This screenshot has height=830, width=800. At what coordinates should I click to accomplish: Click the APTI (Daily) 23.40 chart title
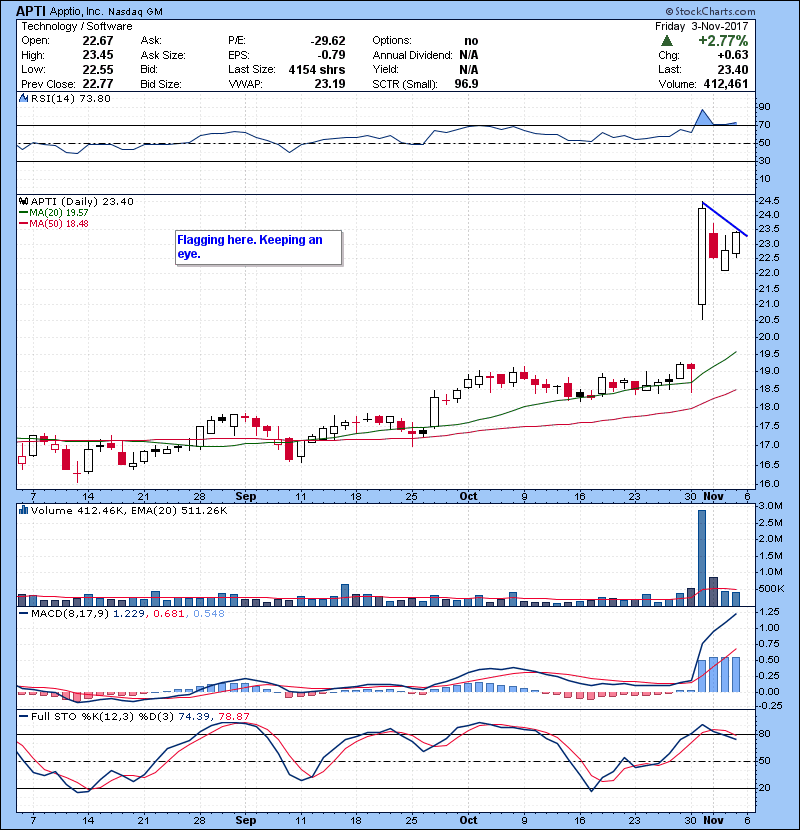(x=82, y=201)
